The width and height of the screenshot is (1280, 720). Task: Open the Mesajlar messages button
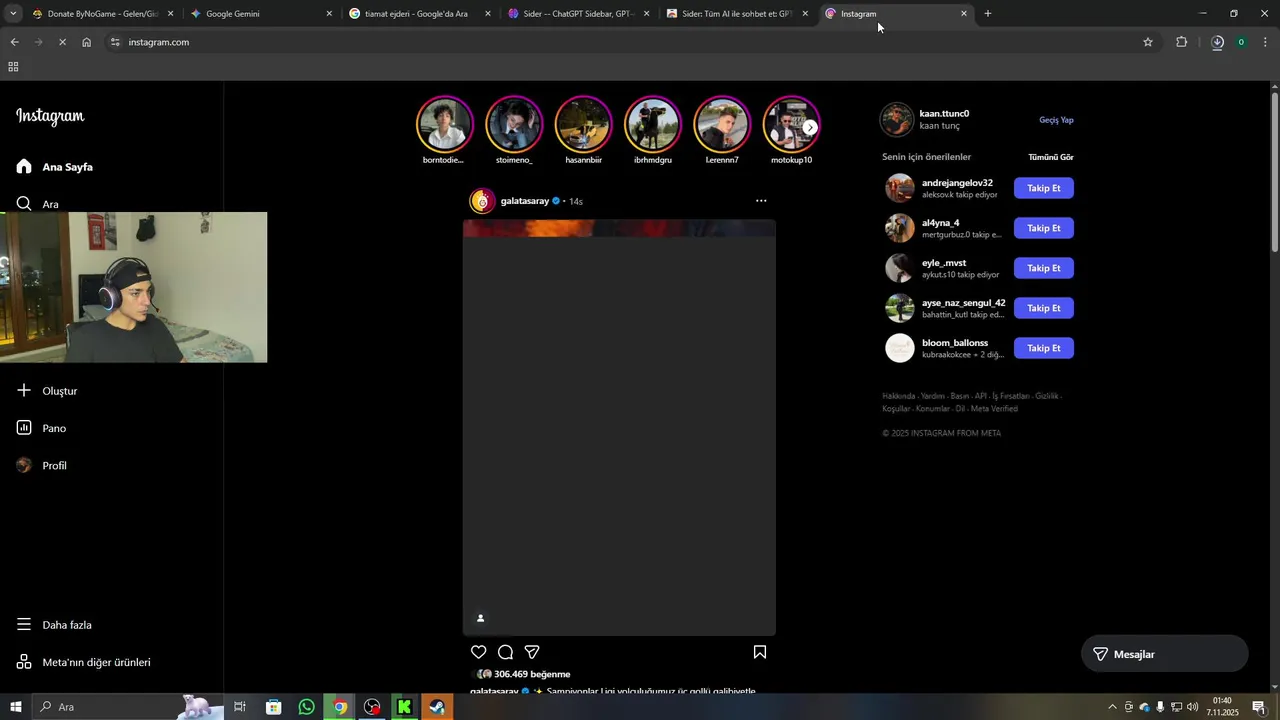[1165, 654]
